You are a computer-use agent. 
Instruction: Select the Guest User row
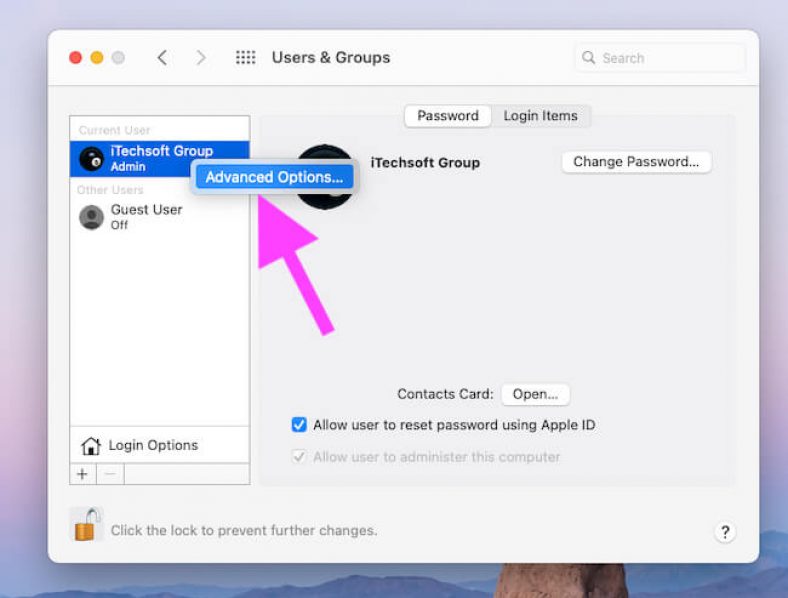[160, 217]
